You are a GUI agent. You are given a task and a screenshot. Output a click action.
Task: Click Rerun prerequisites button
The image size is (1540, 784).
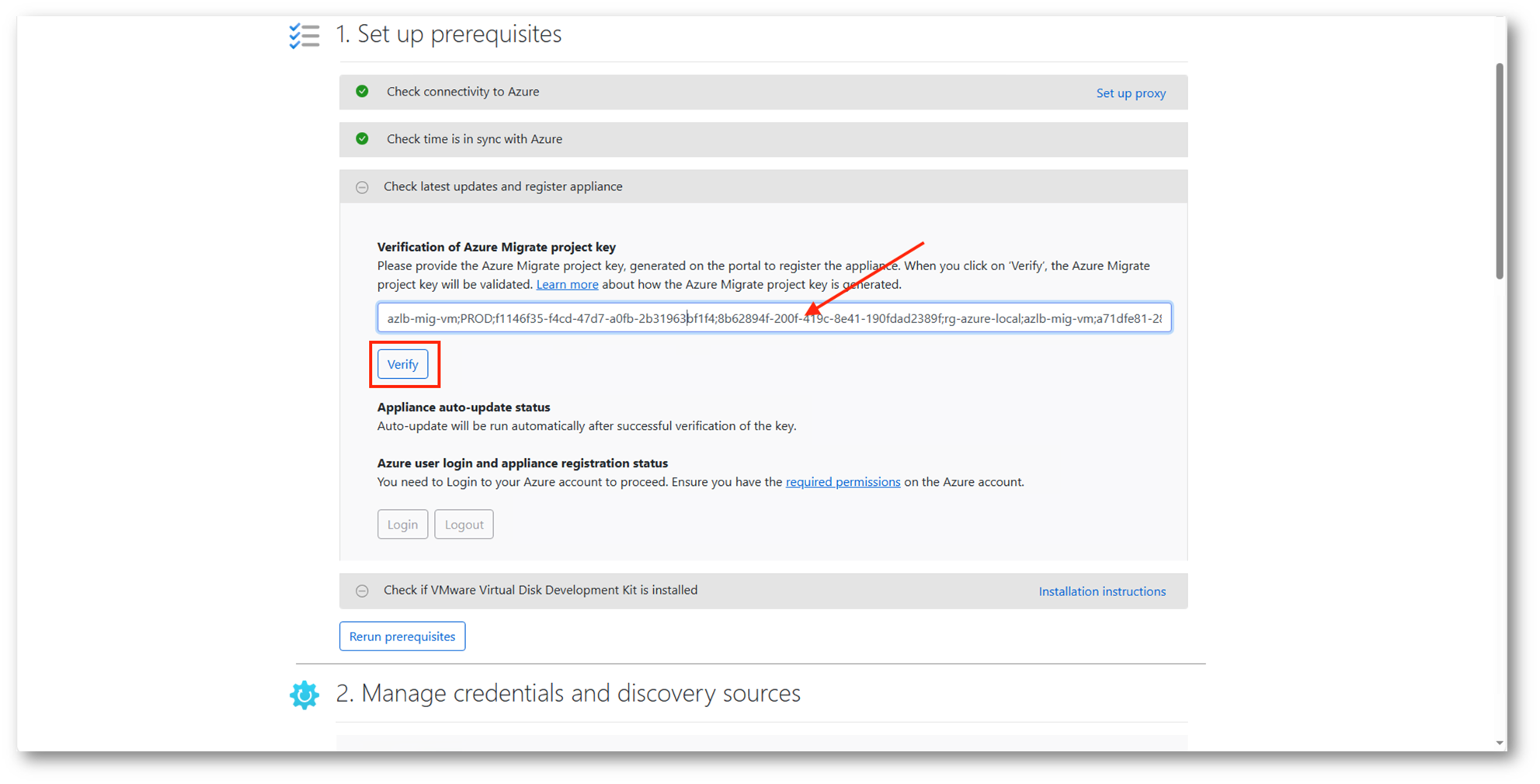coord(402,637)
